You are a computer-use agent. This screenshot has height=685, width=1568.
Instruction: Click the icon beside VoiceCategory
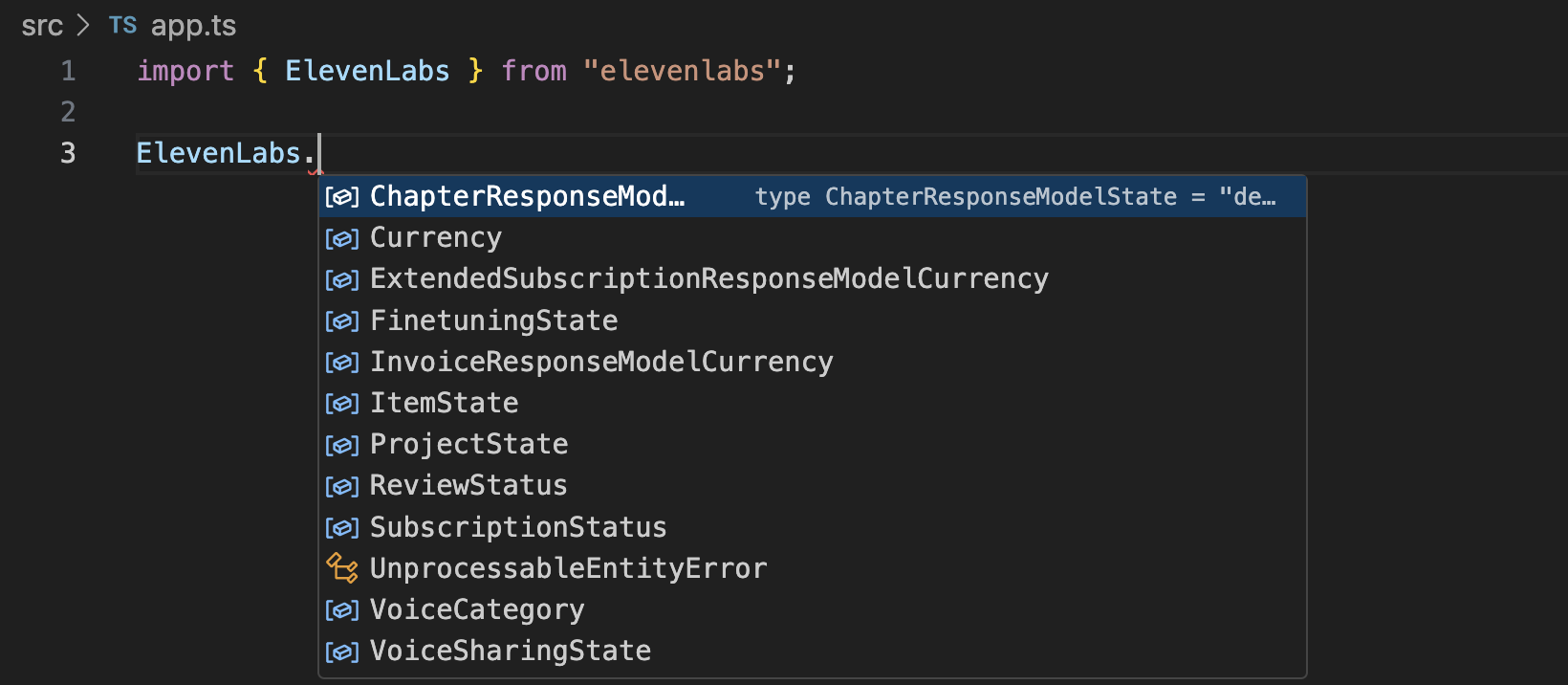click(x=342, y=609)
